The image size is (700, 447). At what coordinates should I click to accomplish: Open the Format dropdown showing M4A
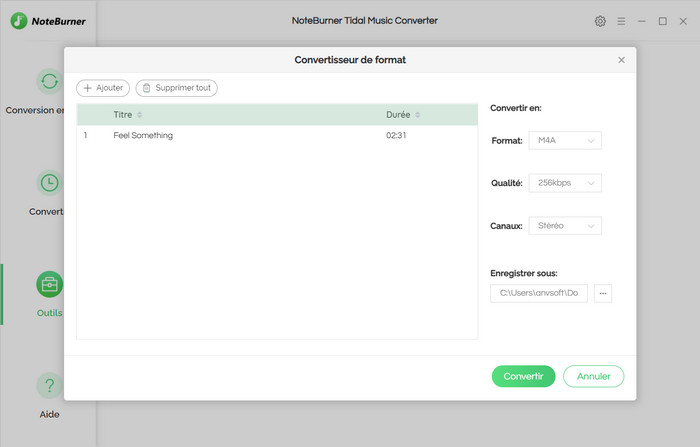coord(565,140)
